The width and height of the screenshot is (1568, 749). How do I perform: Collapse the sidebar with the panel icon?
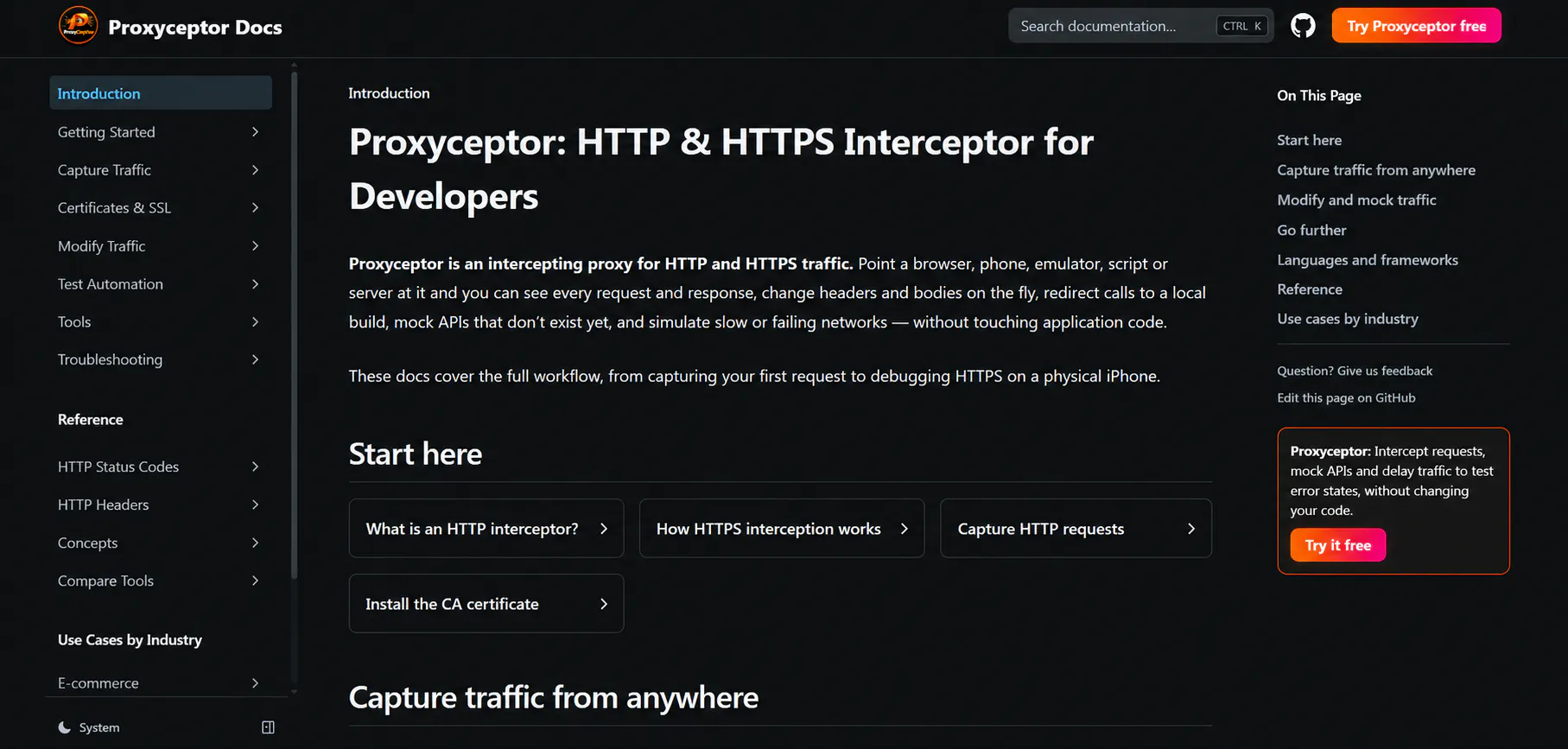[268, 727]
